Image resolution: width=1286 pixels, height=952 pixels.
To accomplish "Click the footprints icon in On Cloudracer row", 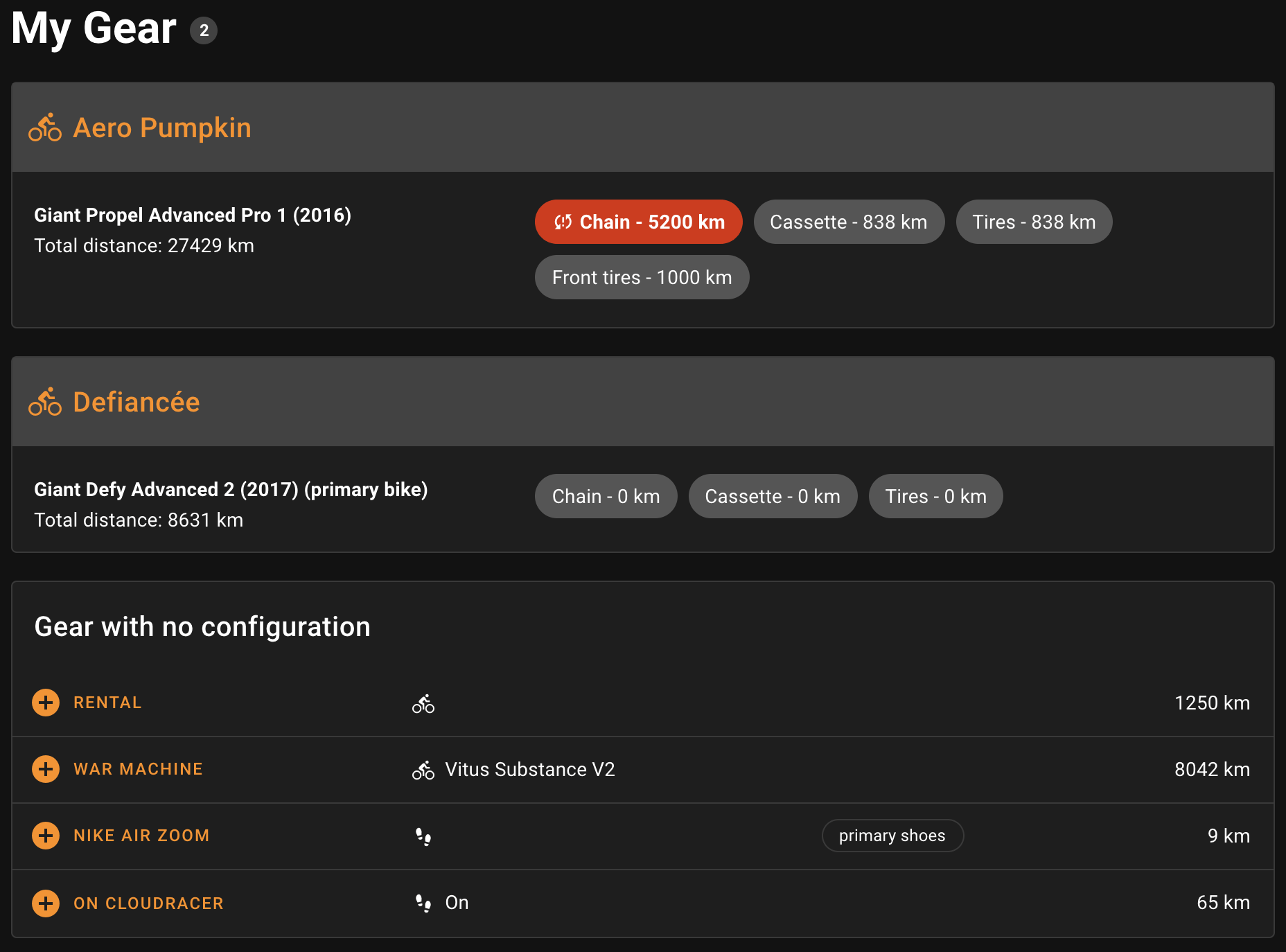I will 423,903.
